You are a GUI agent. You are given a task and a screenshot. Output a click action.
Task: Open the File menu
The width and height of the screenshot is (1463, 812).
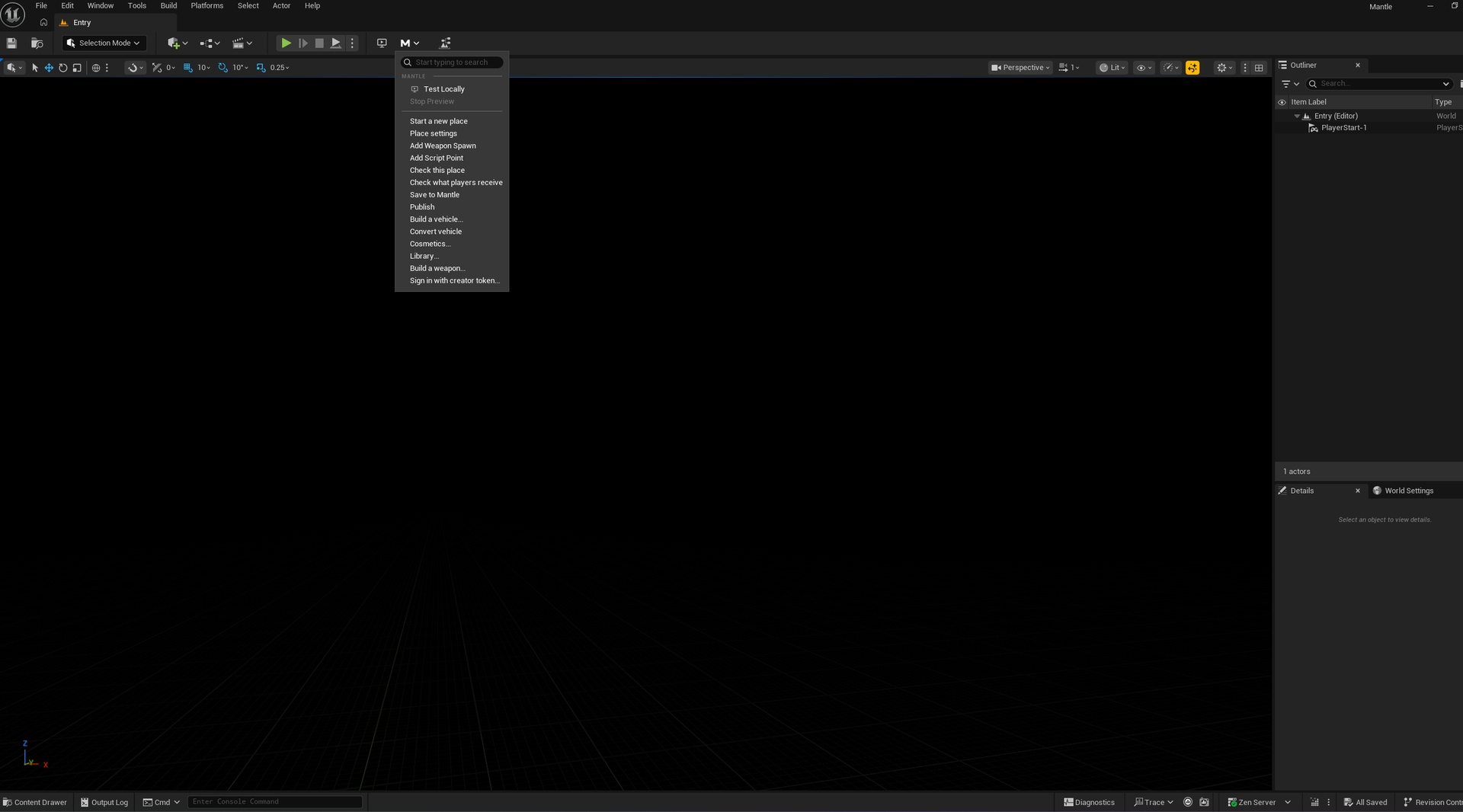click(x=41, y=6)
